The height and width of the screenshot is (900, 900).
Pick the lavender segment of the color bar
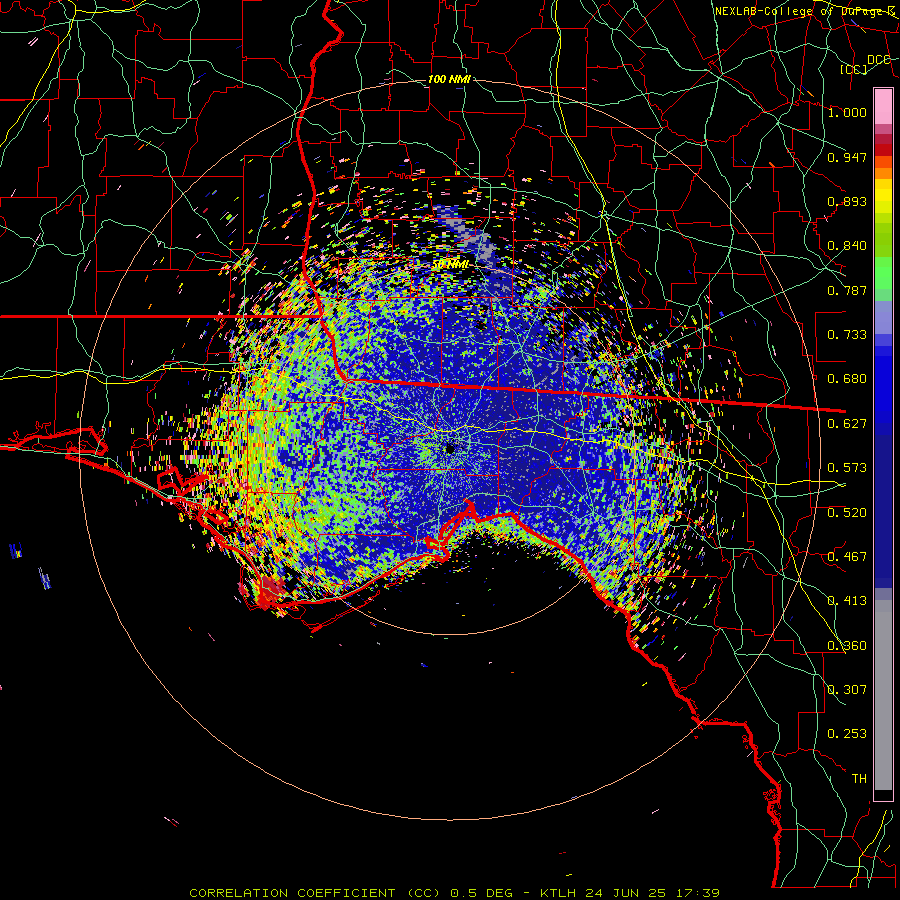coord(883,318)
